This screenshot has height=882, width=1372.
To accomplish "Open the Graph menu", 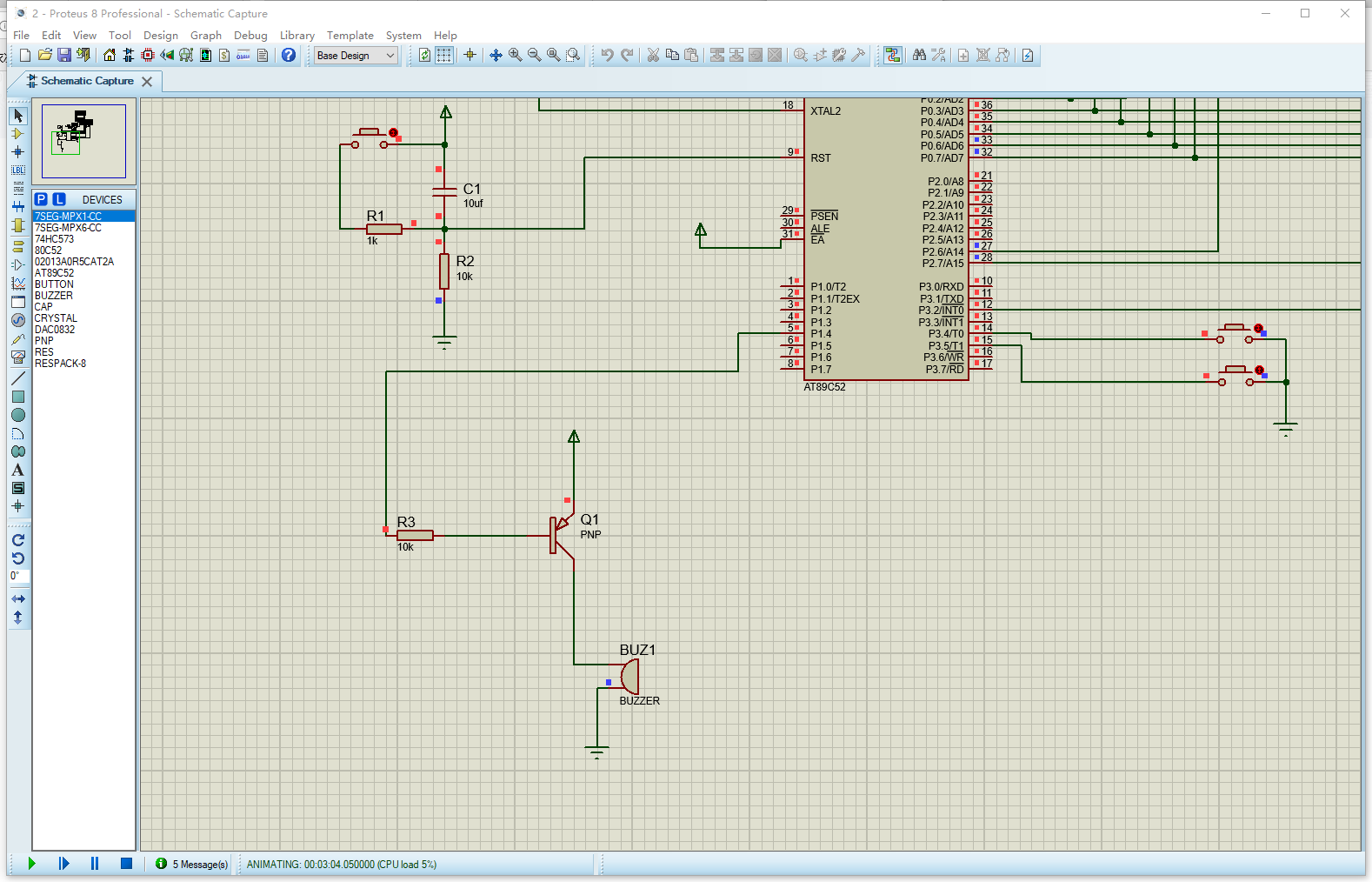I will [206, 36].
